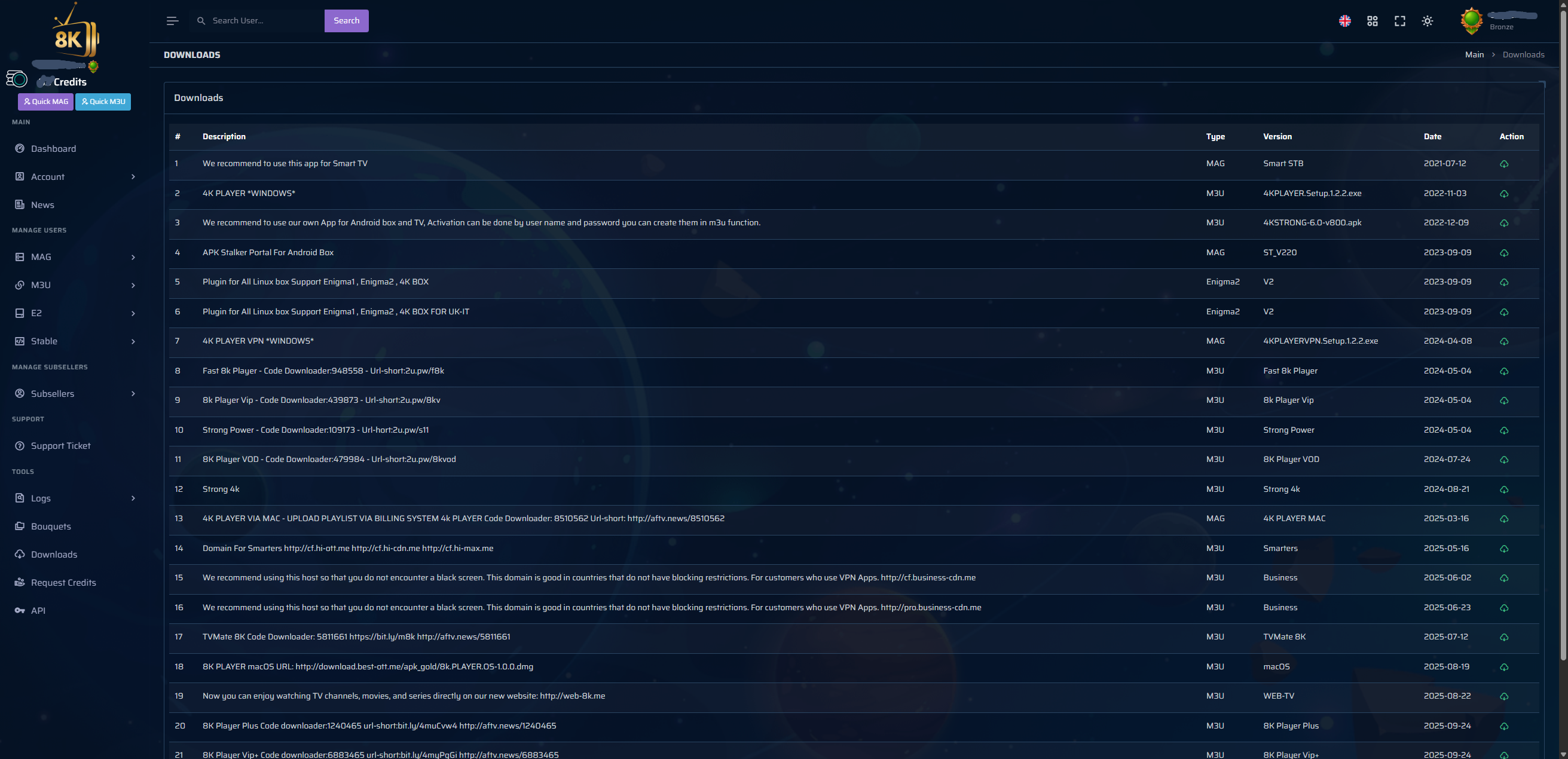The image size is (1568, 759).
Task: Click the Bronze user avatar icon
Action: point(1471,21)
